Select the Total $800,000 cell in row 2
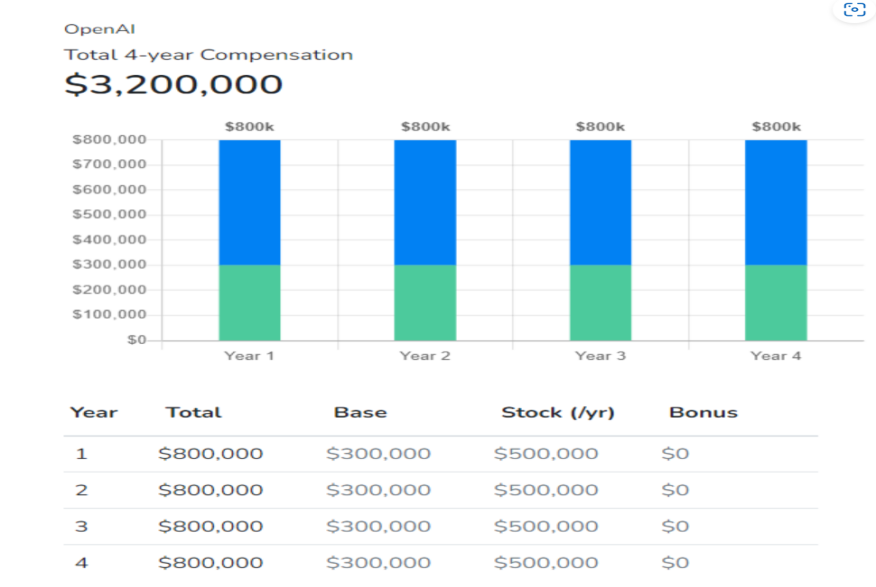876x587 pixels. tap(211, 490)
